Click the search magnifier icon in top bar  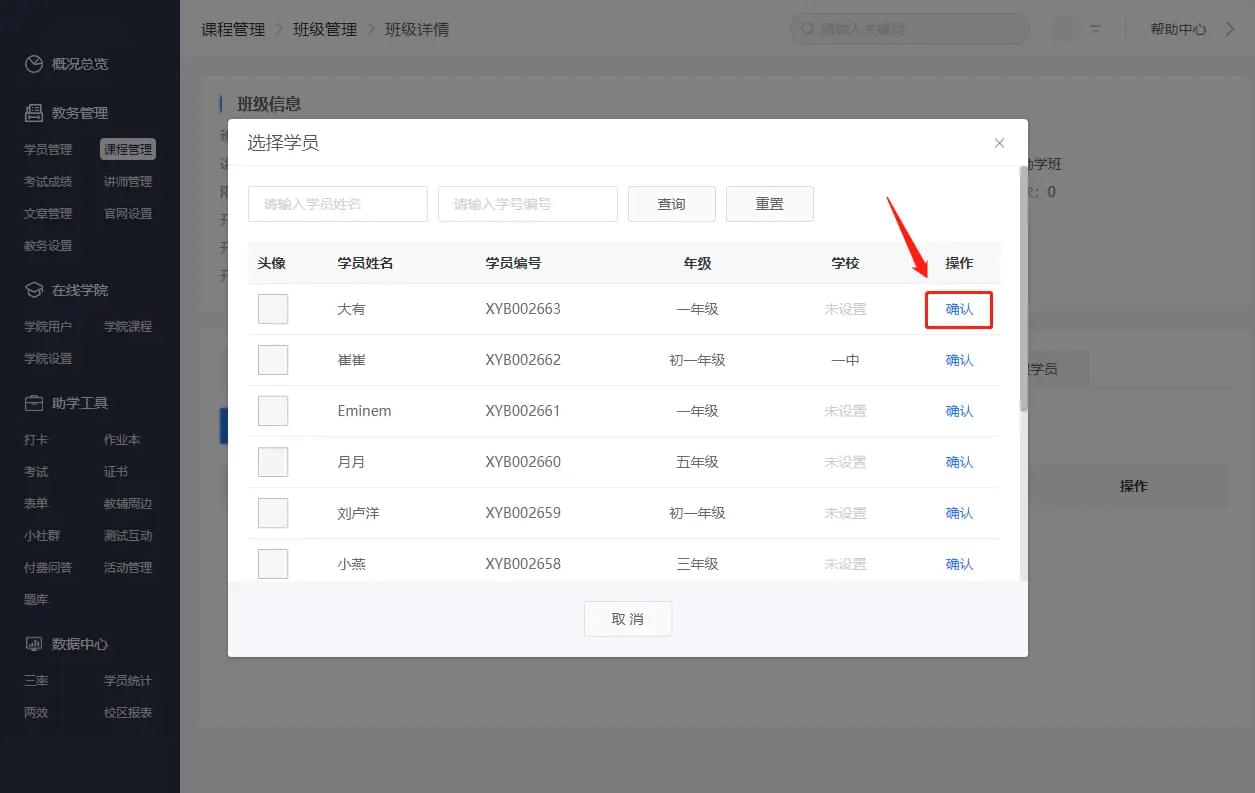point(806,29)
